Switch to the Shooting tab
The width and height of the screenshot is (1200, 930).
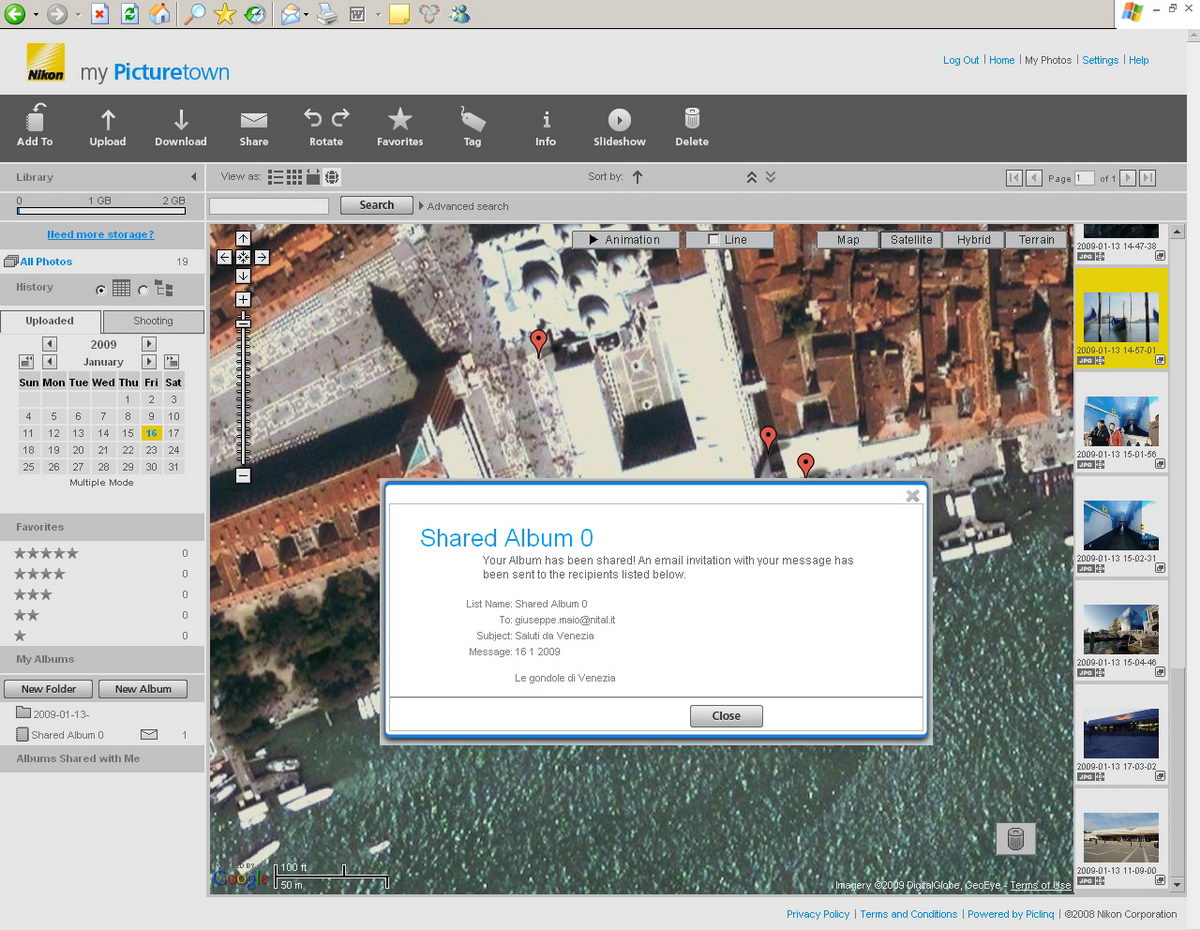point(153,321)
